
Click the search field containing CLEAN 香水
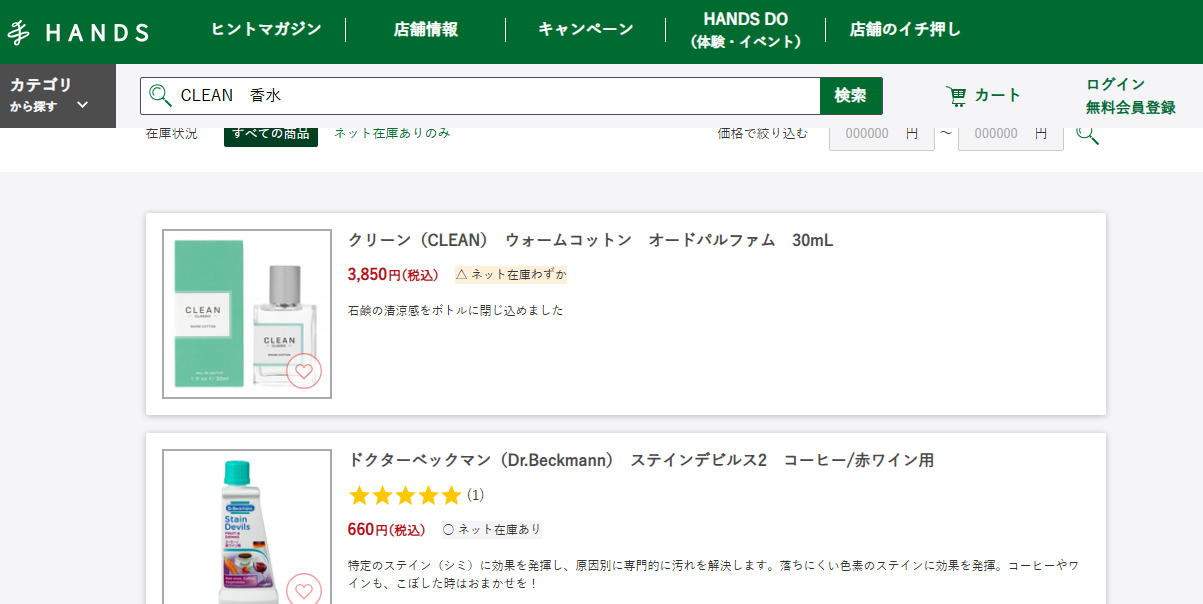480,96
